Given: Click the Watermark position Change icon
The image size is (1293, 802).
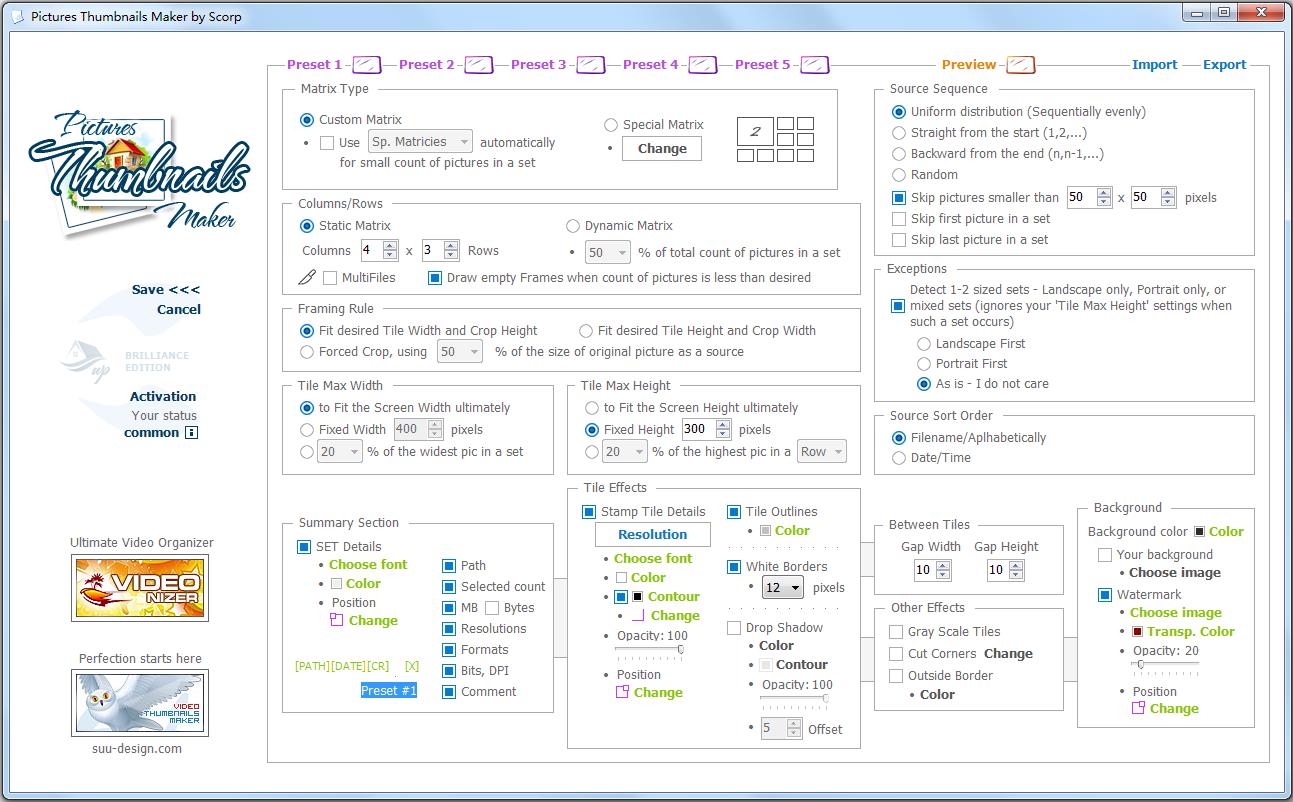Looking at the screenshot, I should tap(1138, 708).
